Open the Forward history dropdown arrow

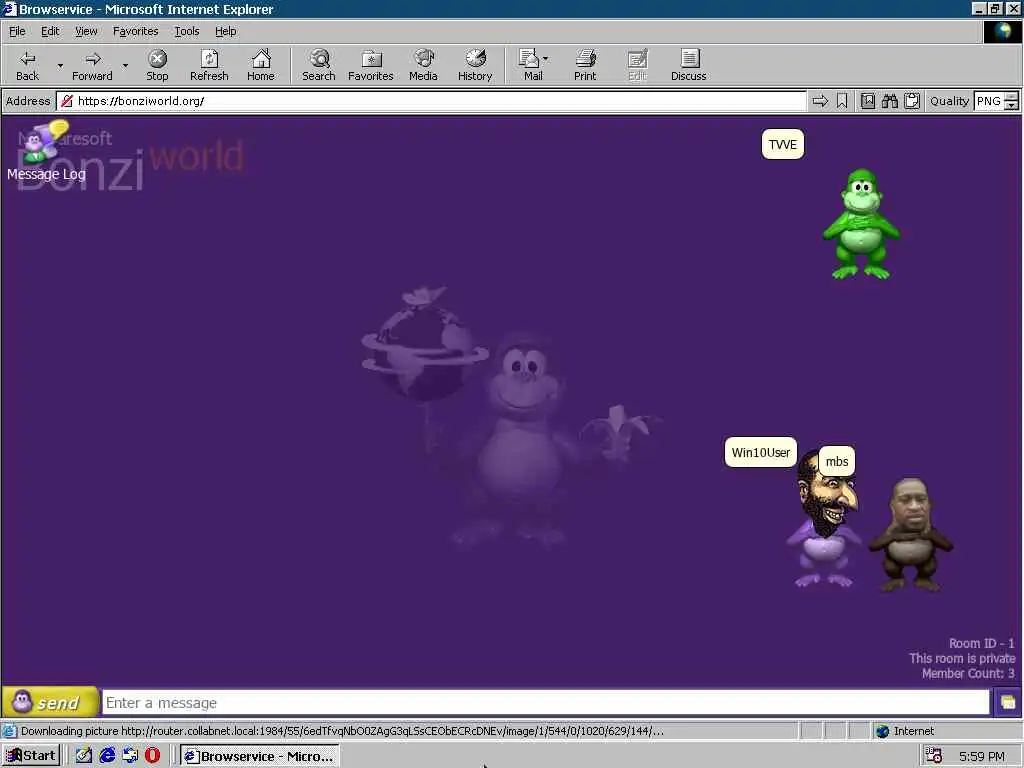(125, 65)
